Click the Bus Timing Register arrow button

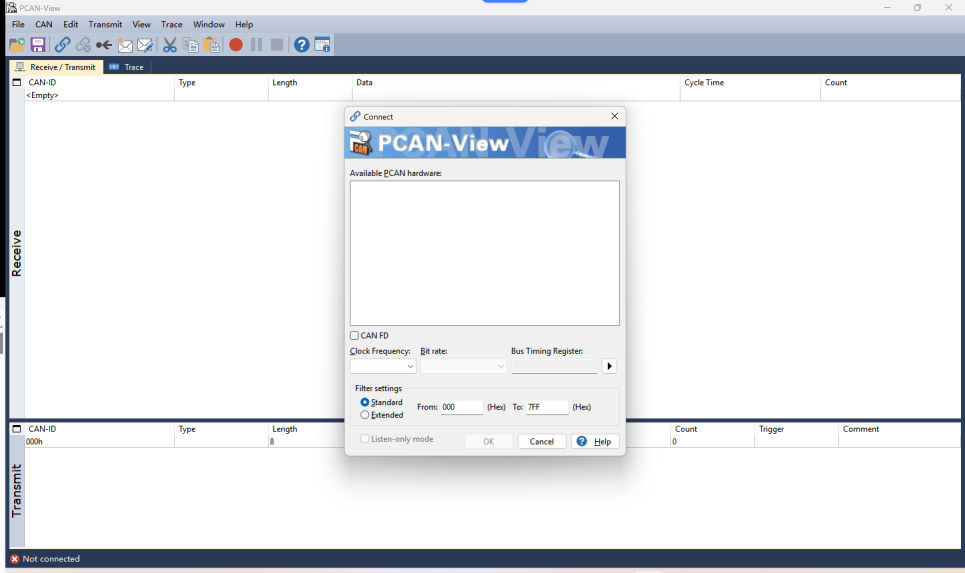609,366
